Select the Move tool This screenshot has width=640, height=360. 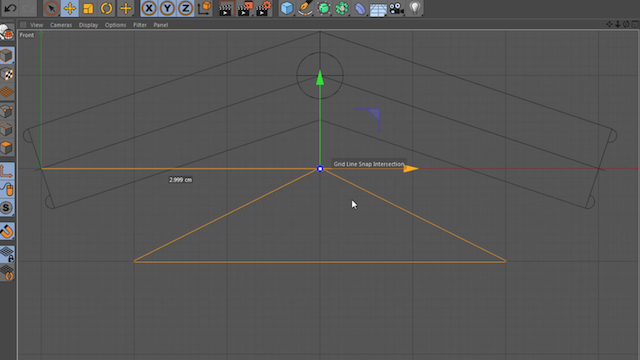[70, 8]
